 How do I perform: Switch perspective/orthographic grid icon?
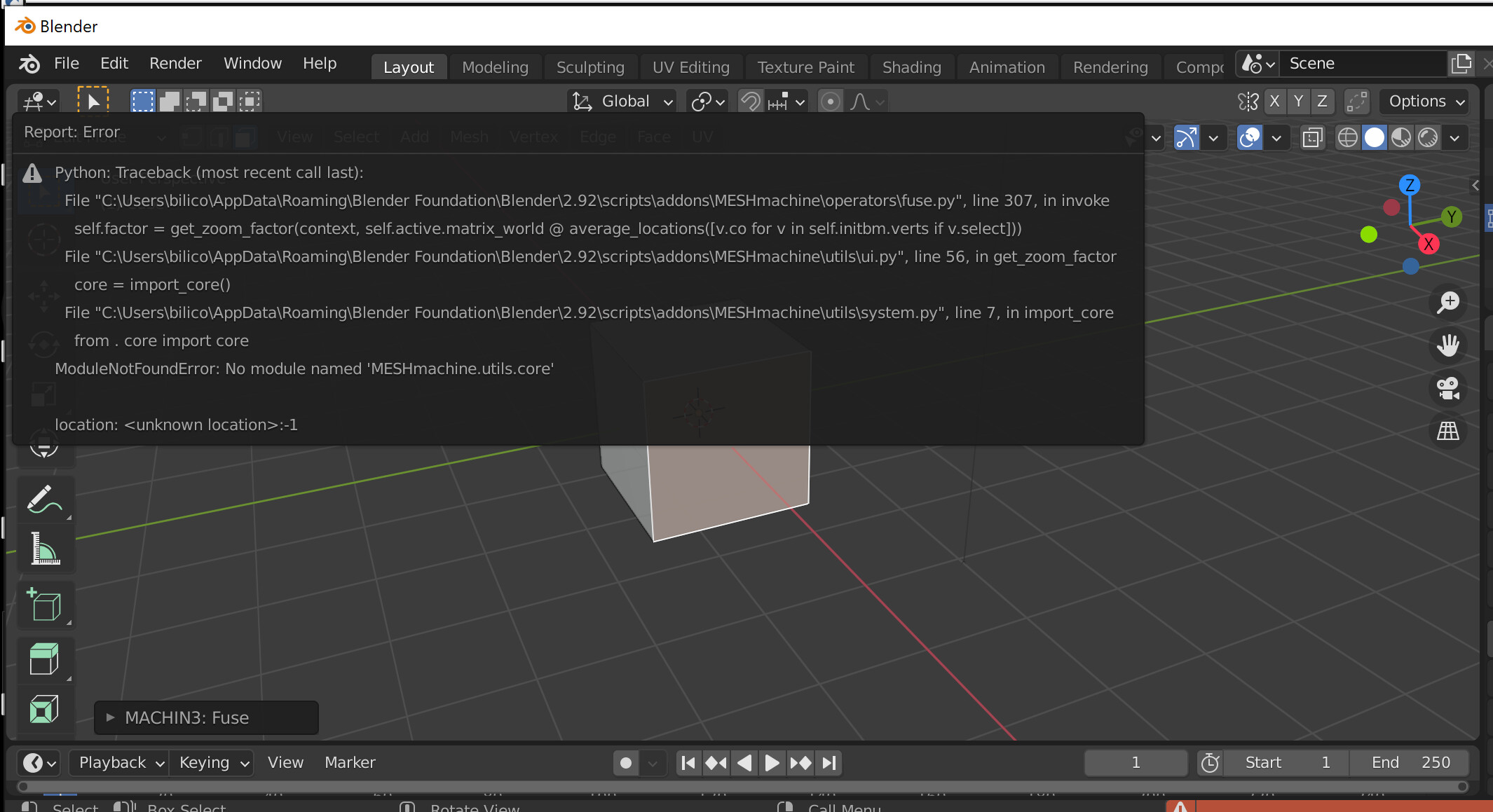pos(1448,430)
